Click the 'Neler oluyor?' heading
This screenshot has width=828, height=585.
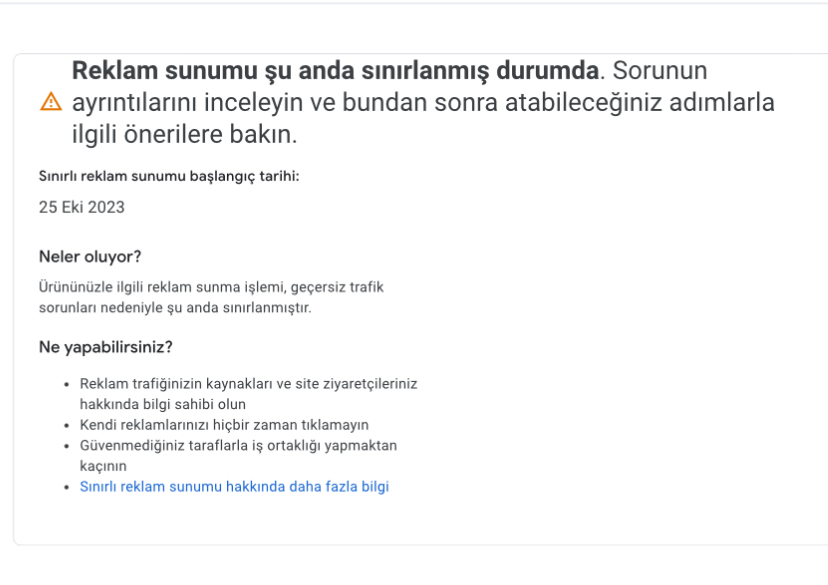coord(90,257)
